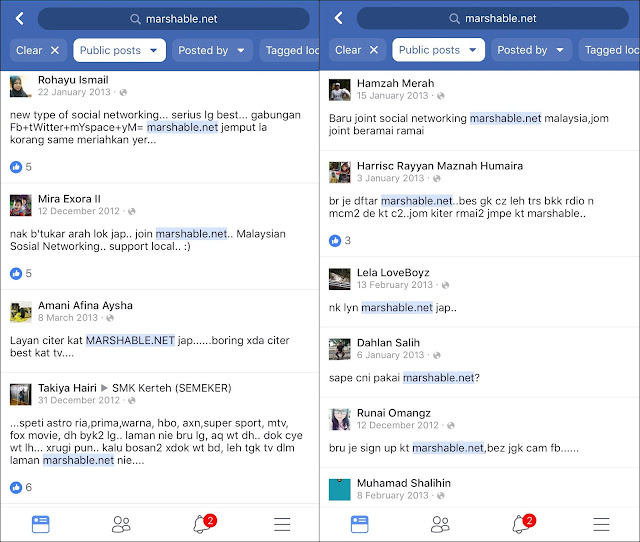This screenshot has height=542, width=640.
Task: Open Friends tab icon in left screen
Action: pyautogui.click(x=121, y=524)
